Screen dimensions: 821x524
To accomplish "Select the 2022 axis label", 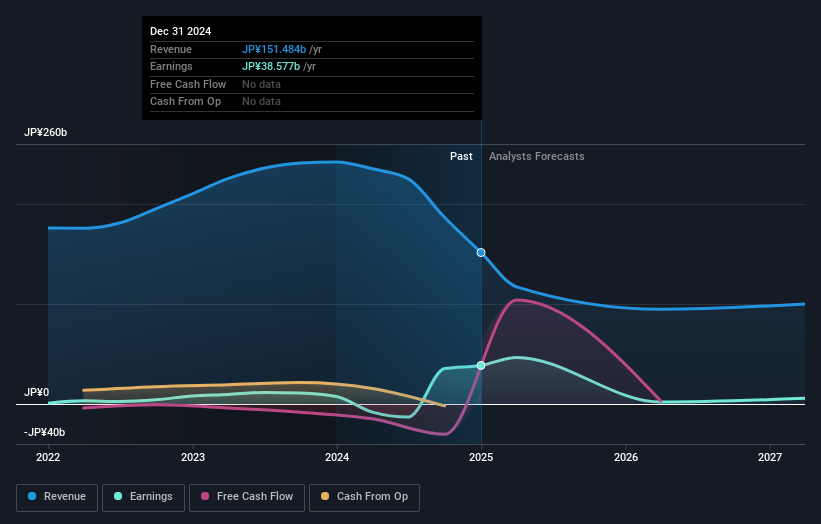I will pos(48,457).
